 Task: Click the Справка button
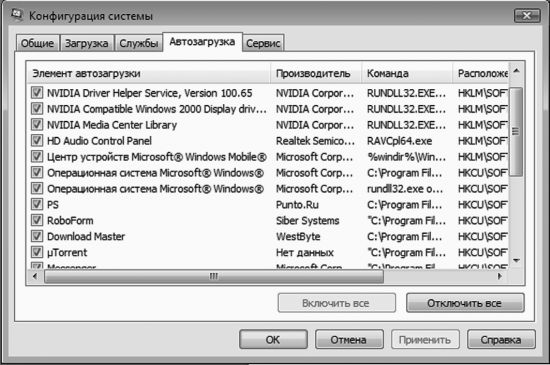pos(501,339)
